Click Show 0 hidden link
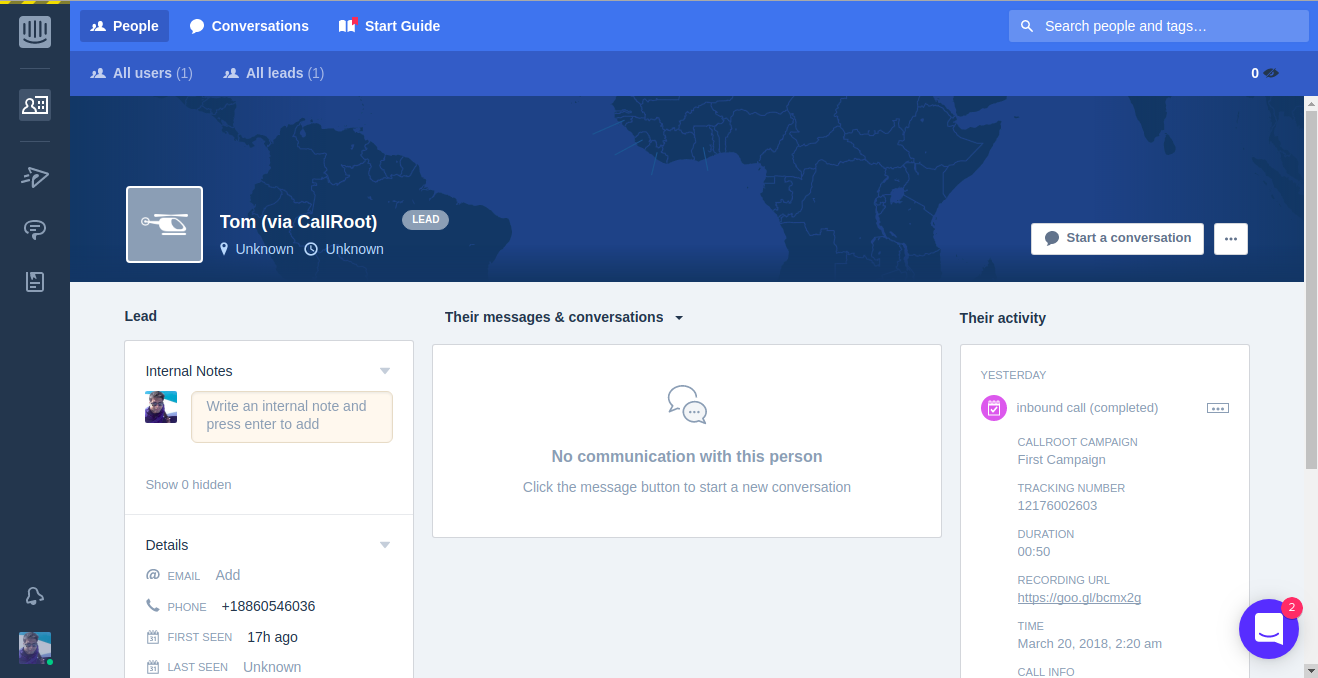This screenshot has width=1318, height=678. click(188, 485)
